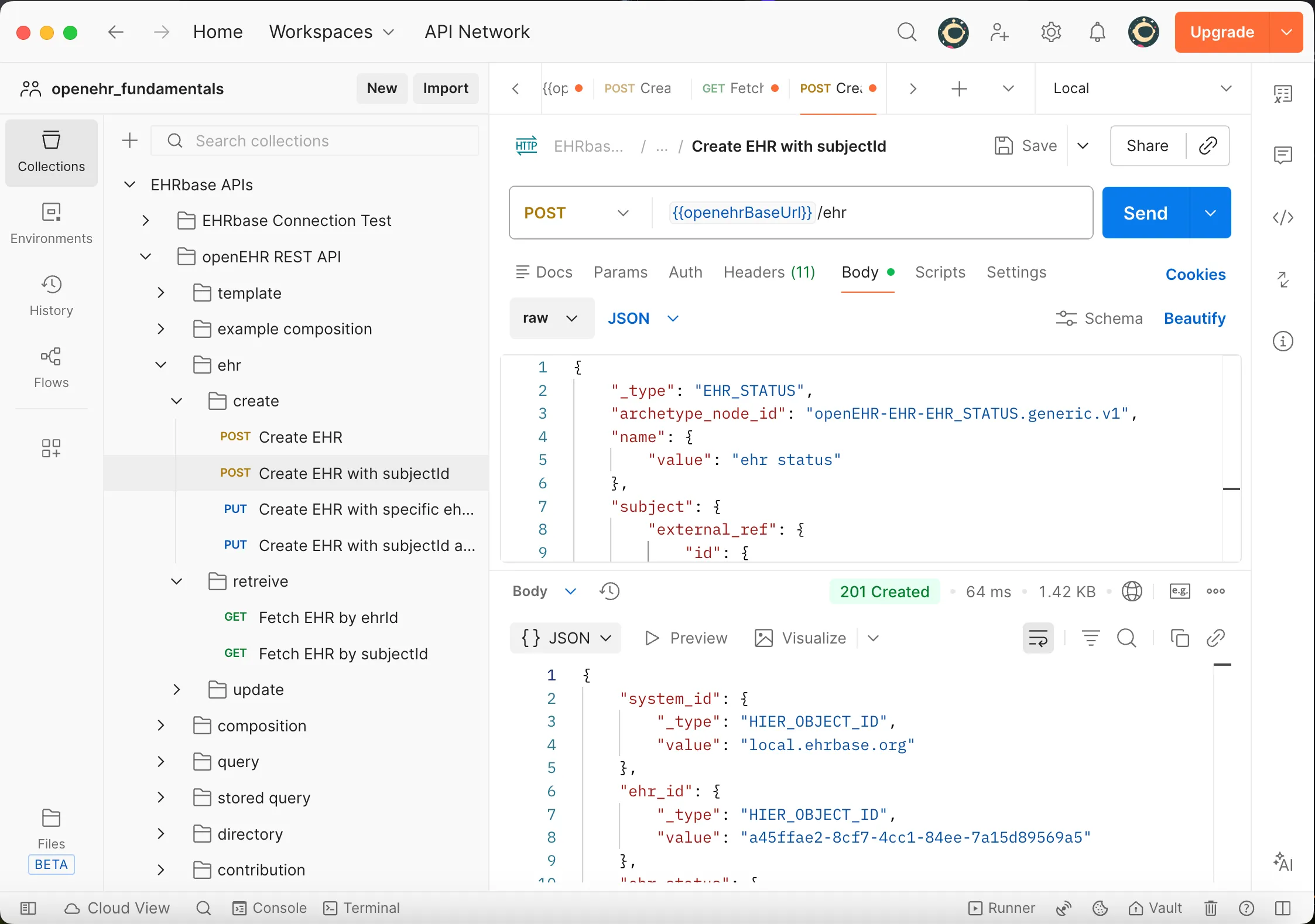The width and height of the screenshot is (1315, 924).
Task: Open the code snippet panel icon
Action: tap(1283, 218)
